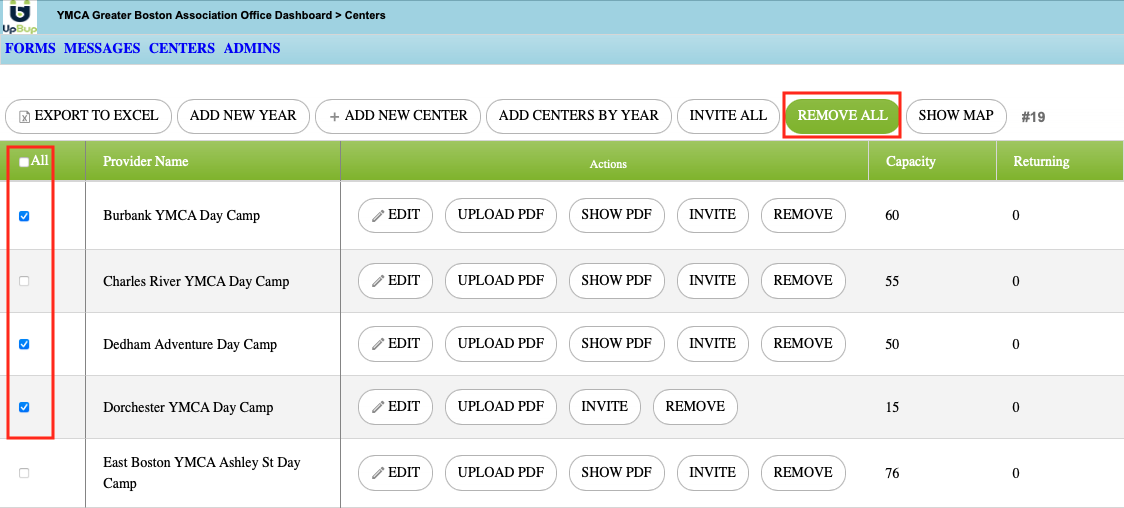
Task: Uncheck the Dorchester YMCA Day Camp checkbox
Action: pos(24,408)
